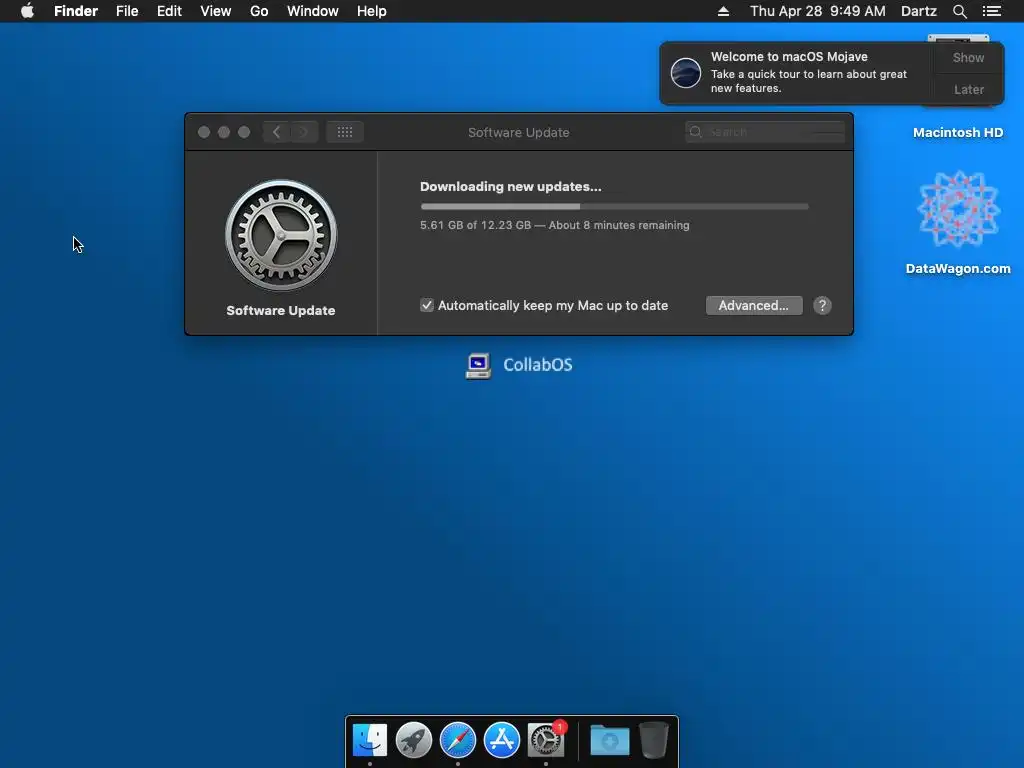Minimize the Software Update window
This screenshot has width=1024, height=768.
[224, 132]
